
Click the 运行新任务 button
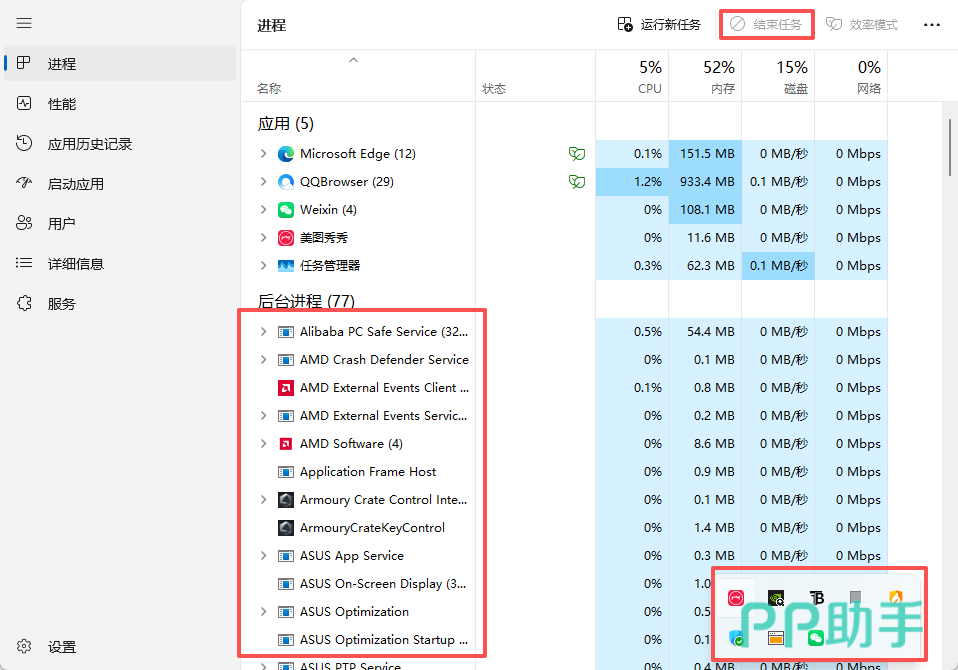[x=659, y=25]
